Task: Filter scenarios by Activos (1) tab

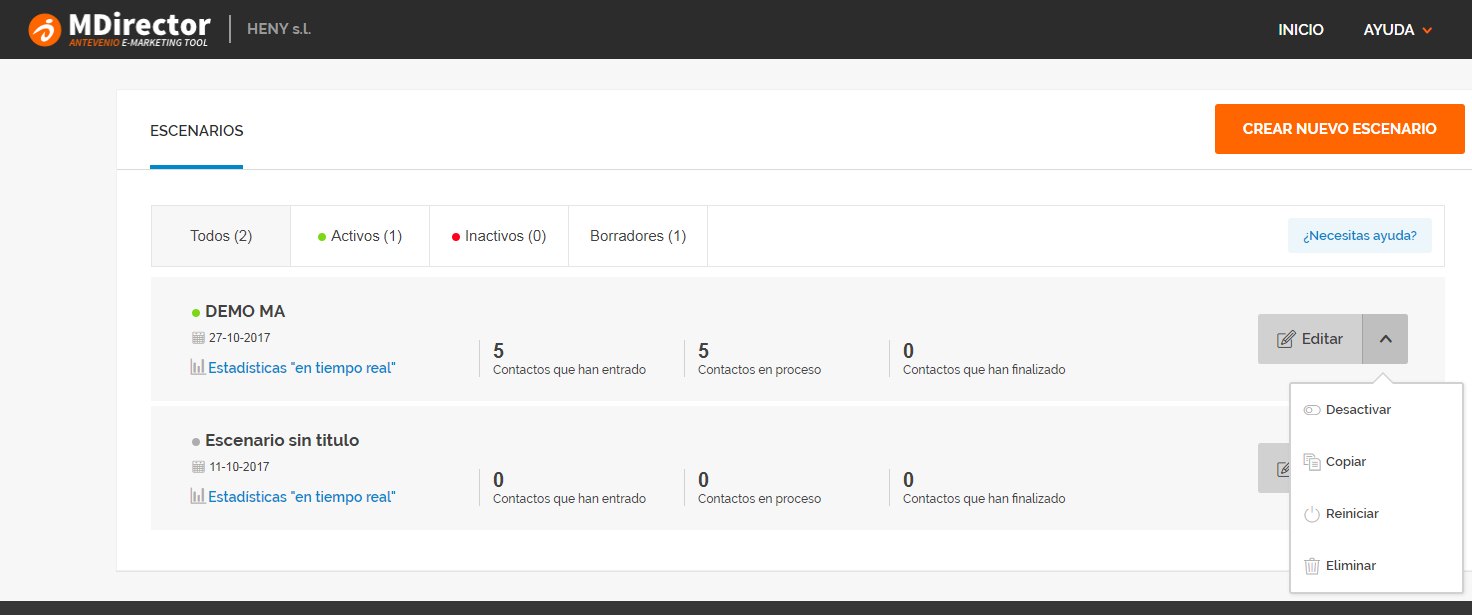Action: pos(360,236)
